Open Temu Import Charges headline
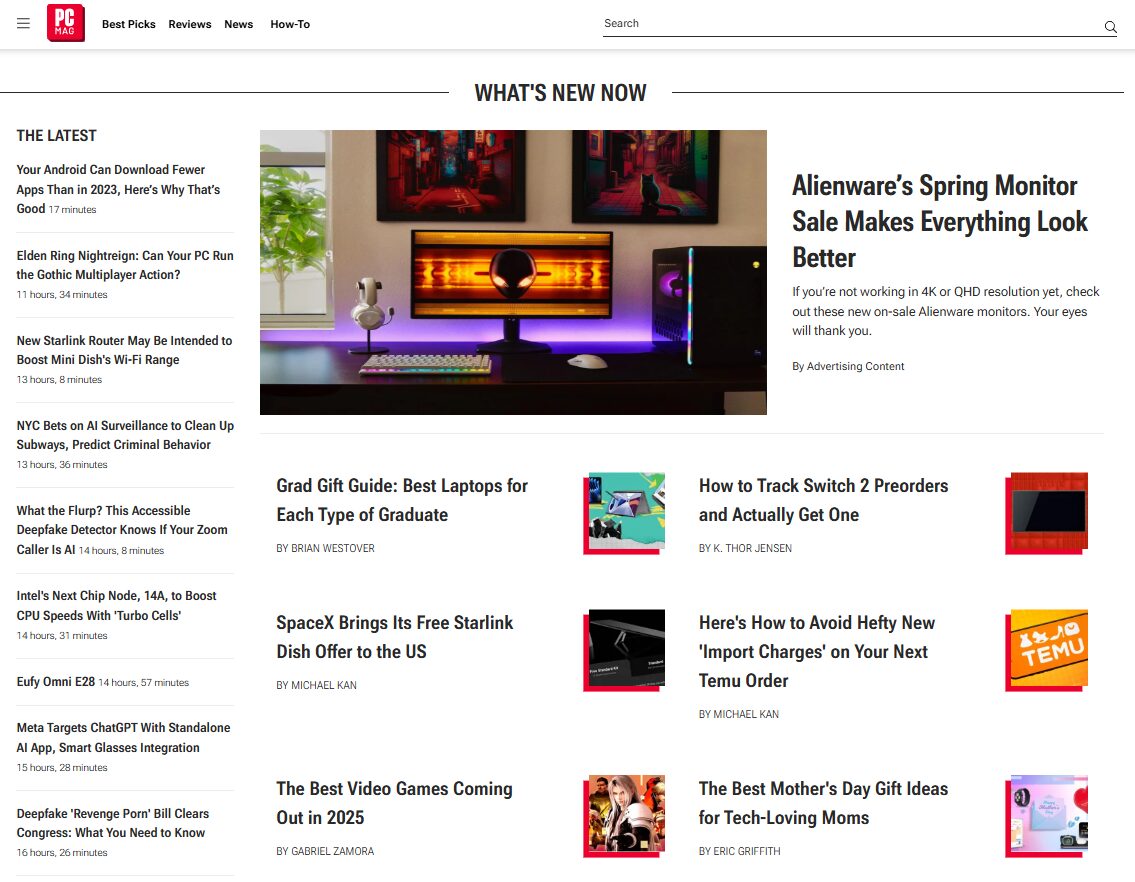The image size is (1135, 882). [817, 651]
